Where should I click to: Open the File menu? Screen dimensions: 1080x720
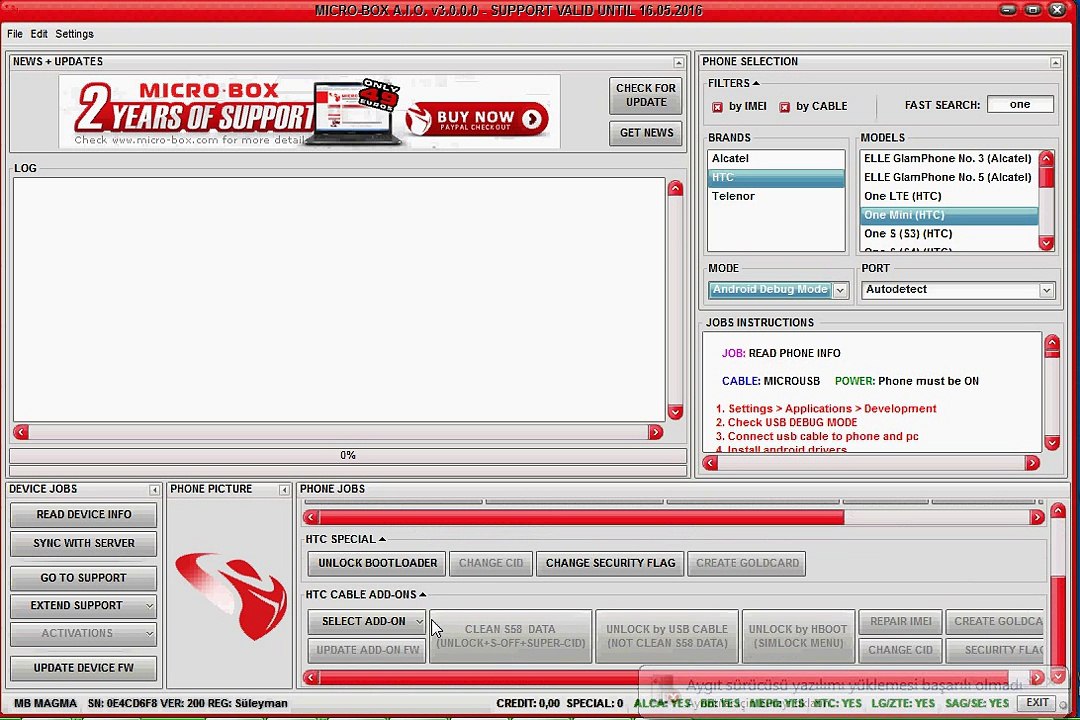pyautogui.click(x=14, y=34)
